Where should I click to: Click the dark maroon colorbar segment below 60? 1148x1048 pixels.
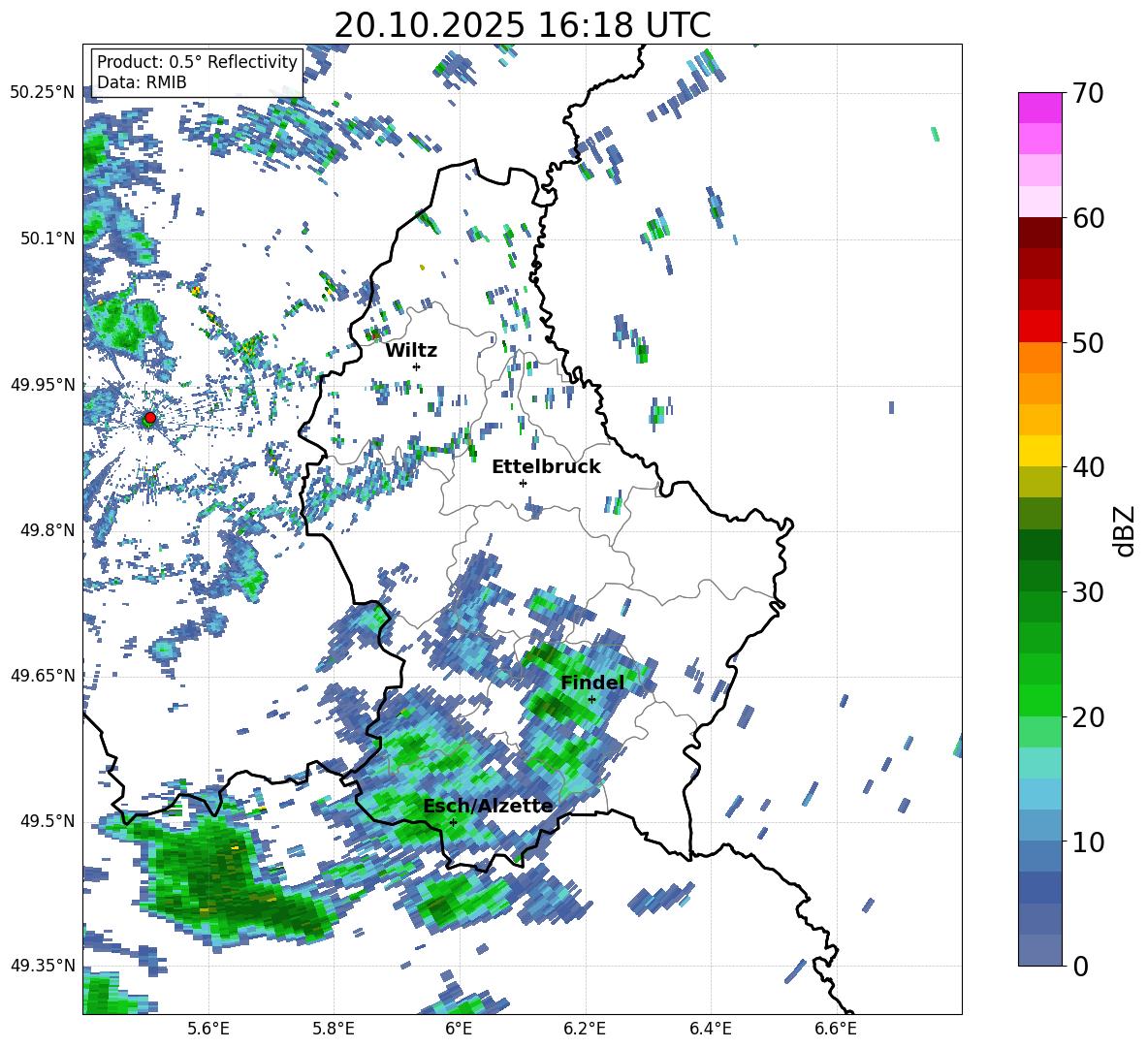click(x=1039, y=233)
